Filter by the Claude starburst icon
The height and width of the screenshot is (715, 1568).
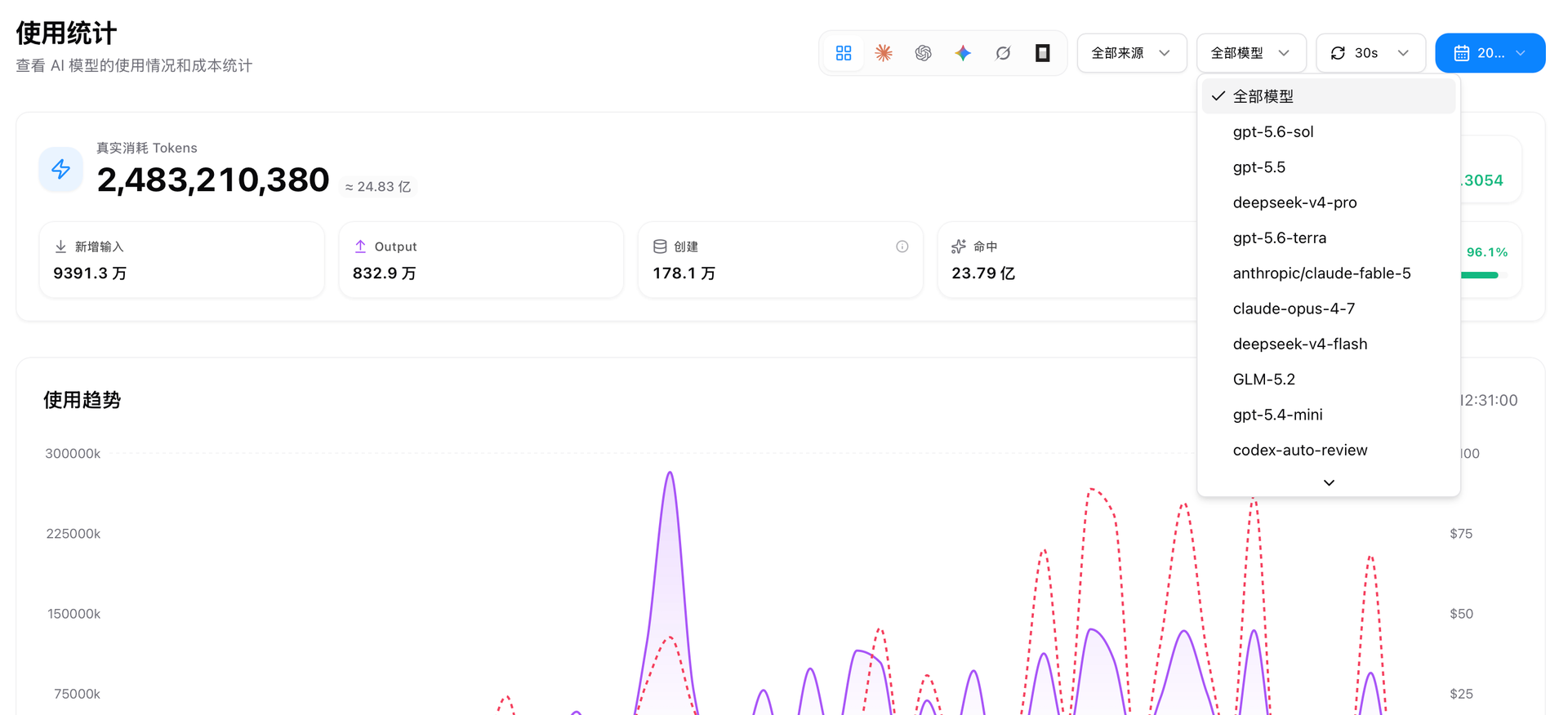tap(884, 53)
